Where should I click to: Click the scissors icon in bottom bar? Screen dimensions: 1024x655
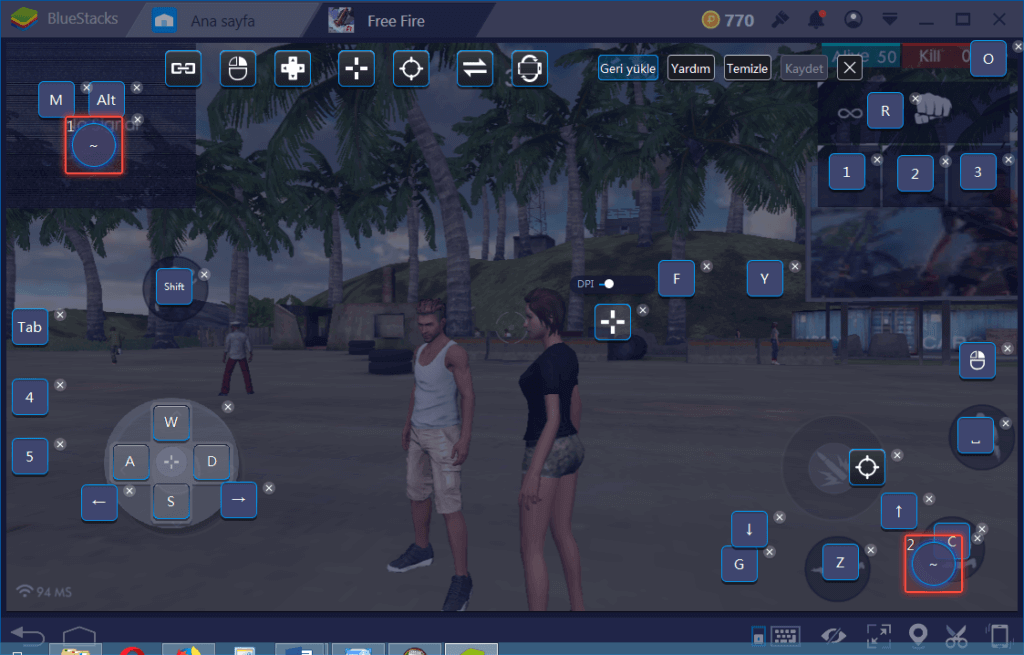coord(956,635)
